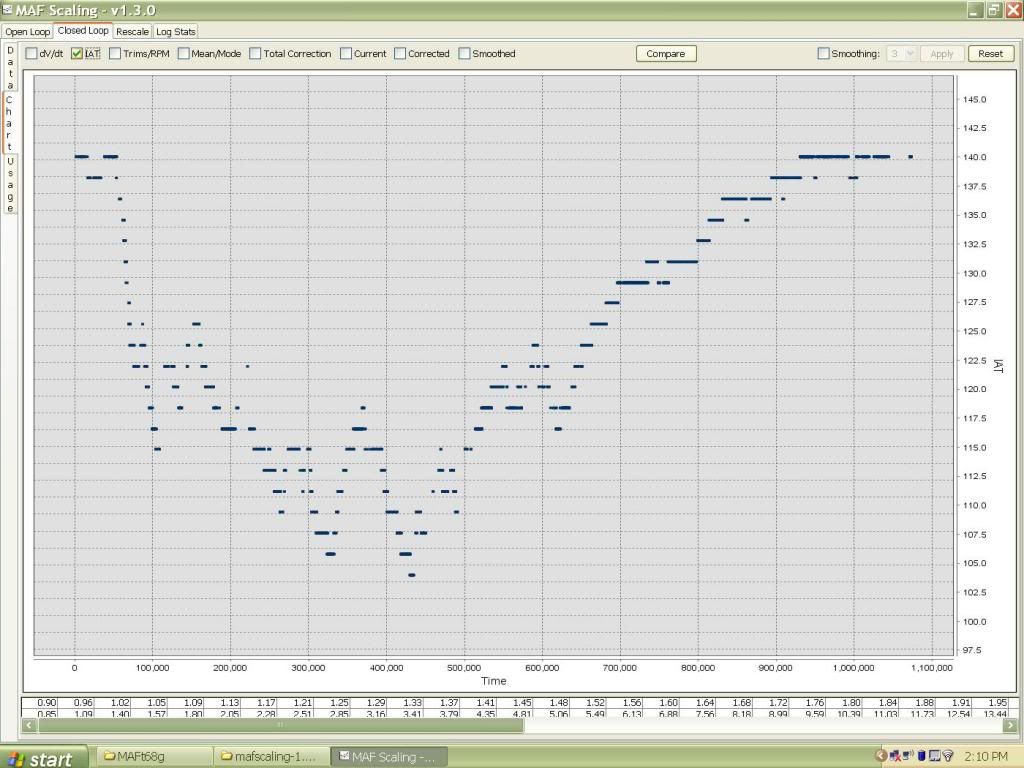Enable the dV/dt checkbox
The height and width of the screenshot is (768, 1024).
click(x=31, y=54)
